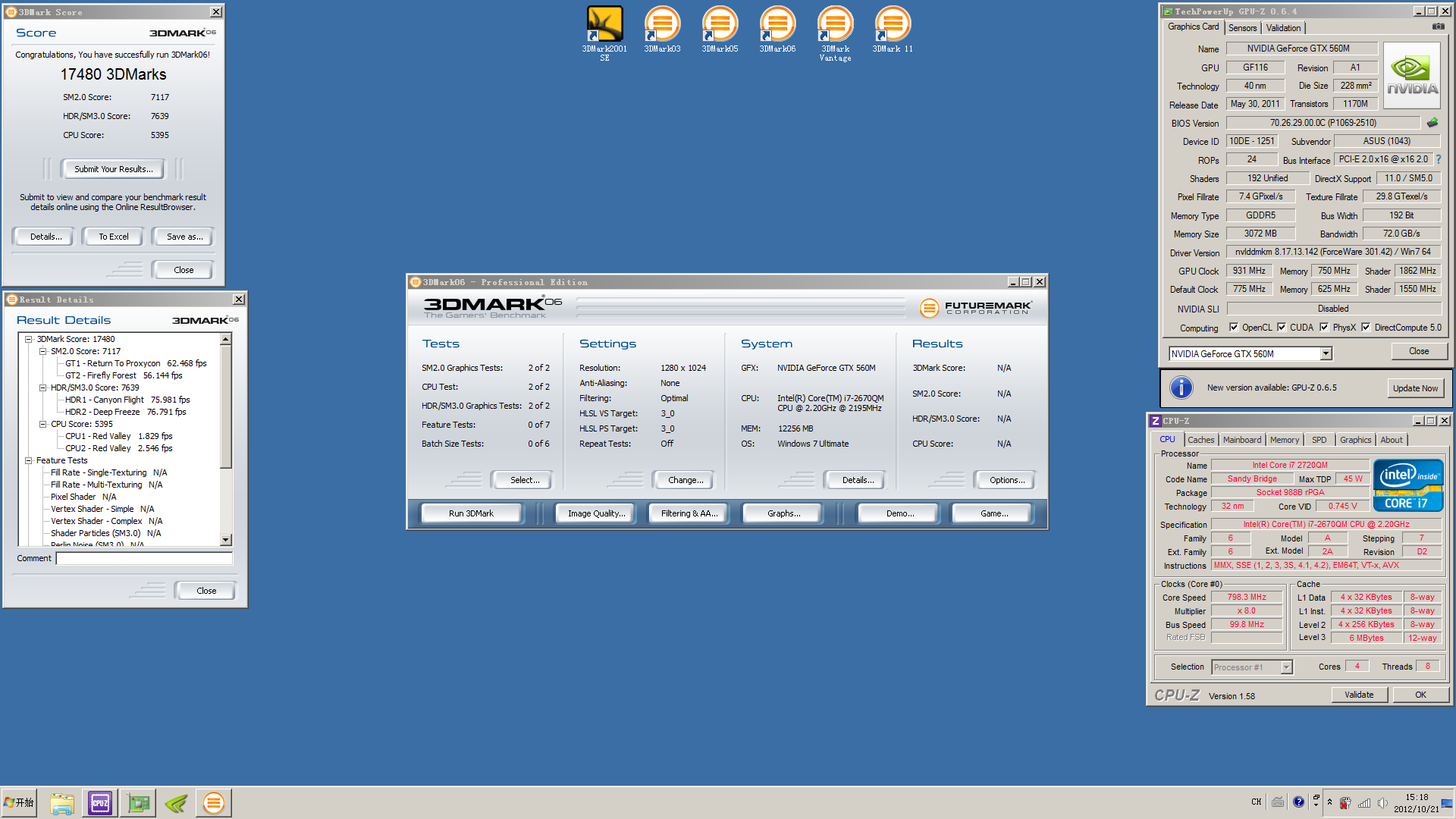Open the 3DMark06 desktop shortcut

pyautogui.click(x=777, y=30)
